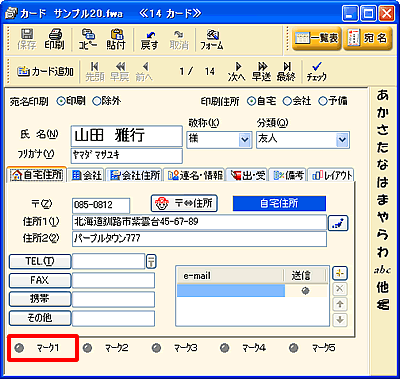Switch to the 出・受 tab
The height and width of the screenshot is (379, 400).
click(x=248, y=175)
